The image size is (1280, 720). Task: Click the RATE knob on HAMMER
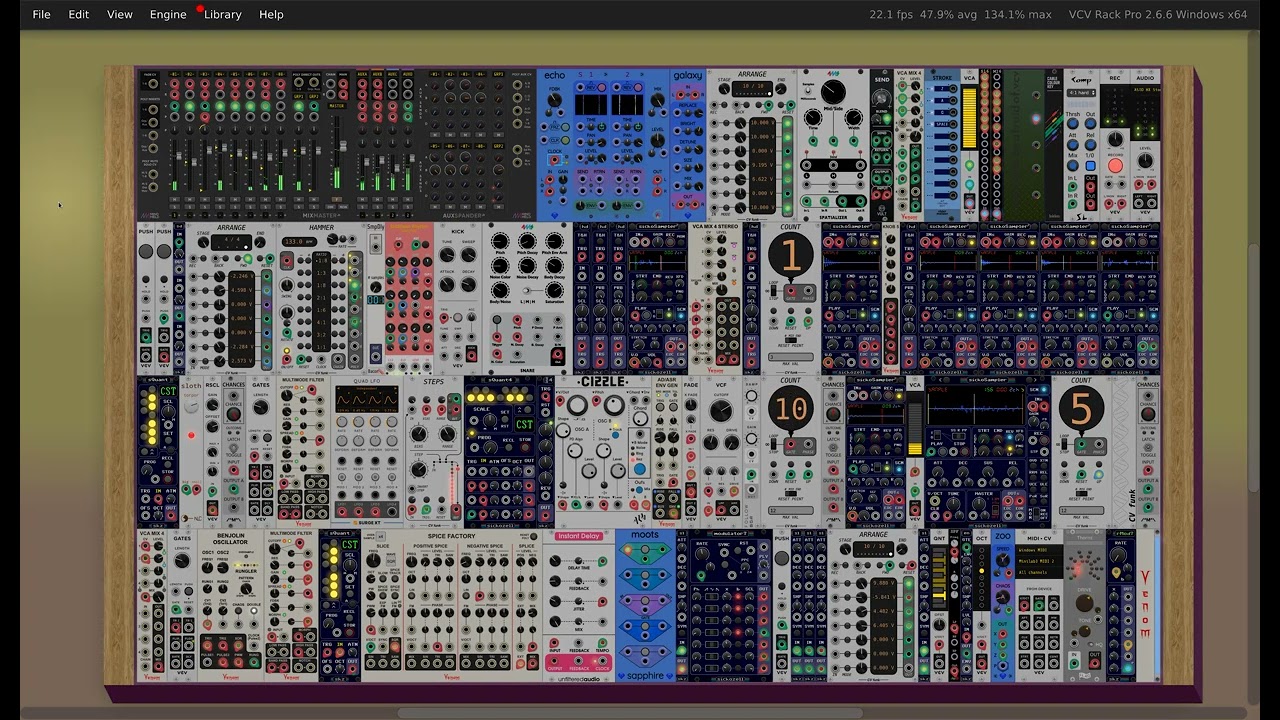click(x=332, y=238)
